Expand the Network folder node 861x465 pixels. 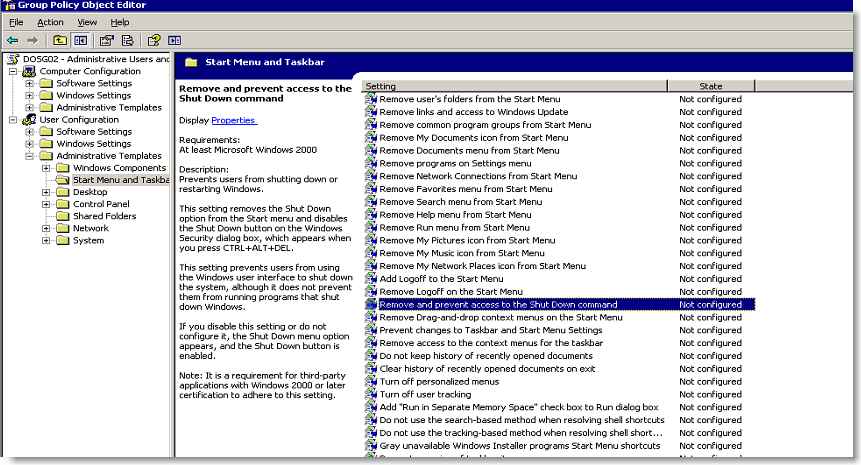(46, 228)
